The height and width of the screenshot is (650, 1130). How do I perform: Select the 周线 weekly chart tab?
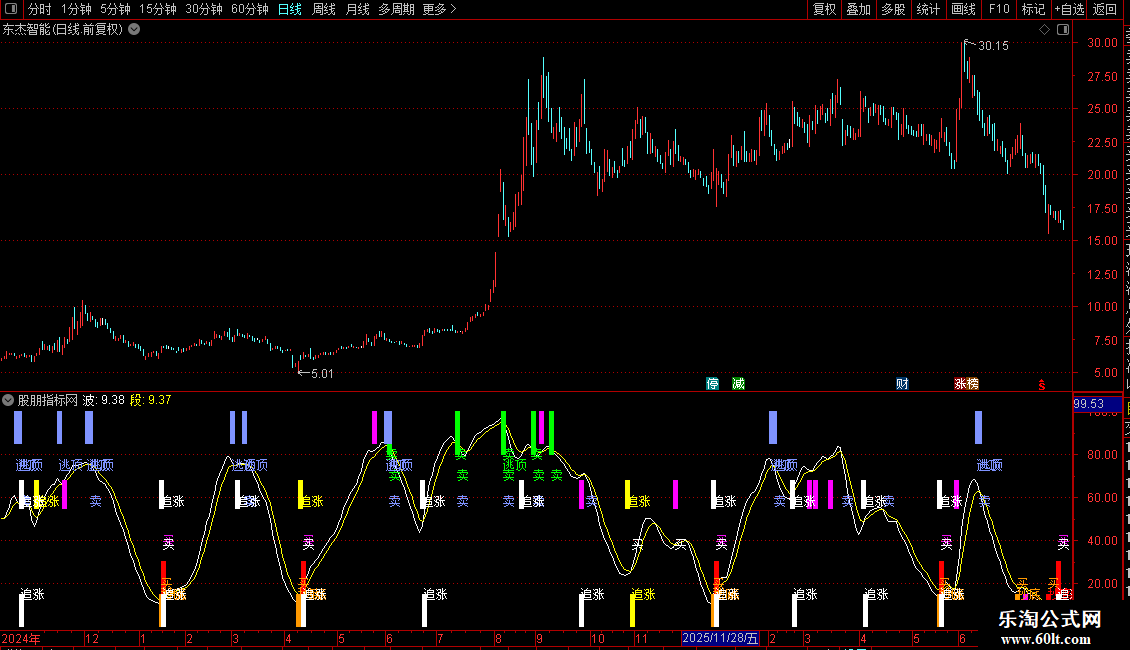[x=324, y=9]
